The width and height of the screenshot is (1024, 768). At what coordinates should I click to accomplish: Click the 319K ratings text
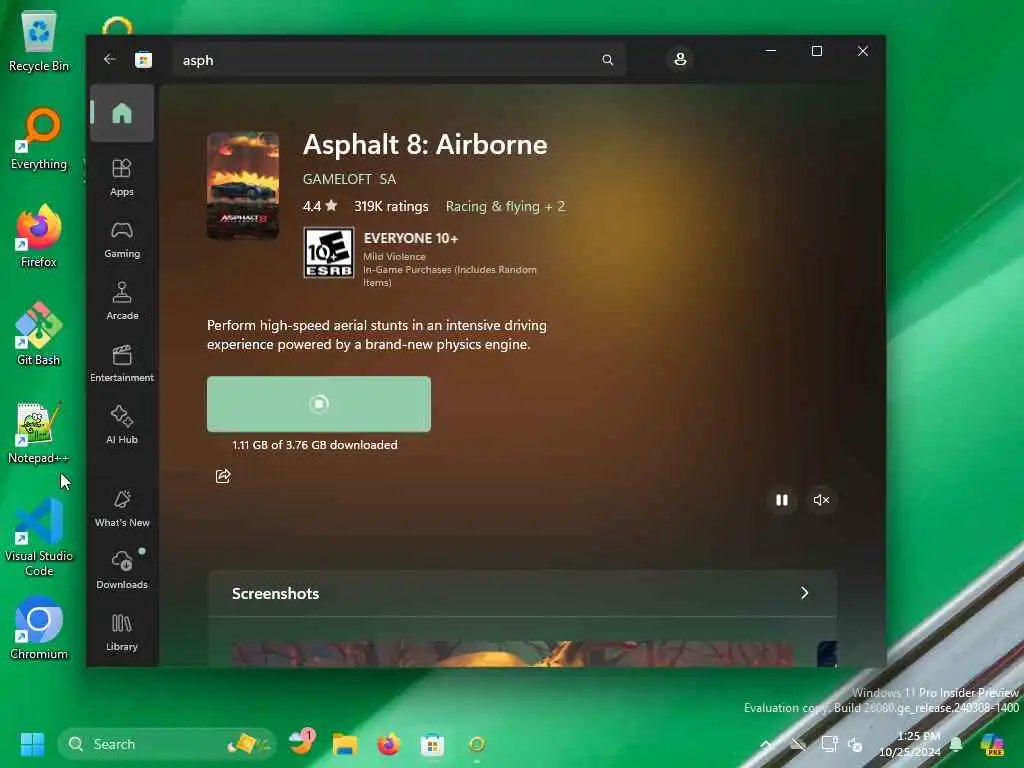391,206
